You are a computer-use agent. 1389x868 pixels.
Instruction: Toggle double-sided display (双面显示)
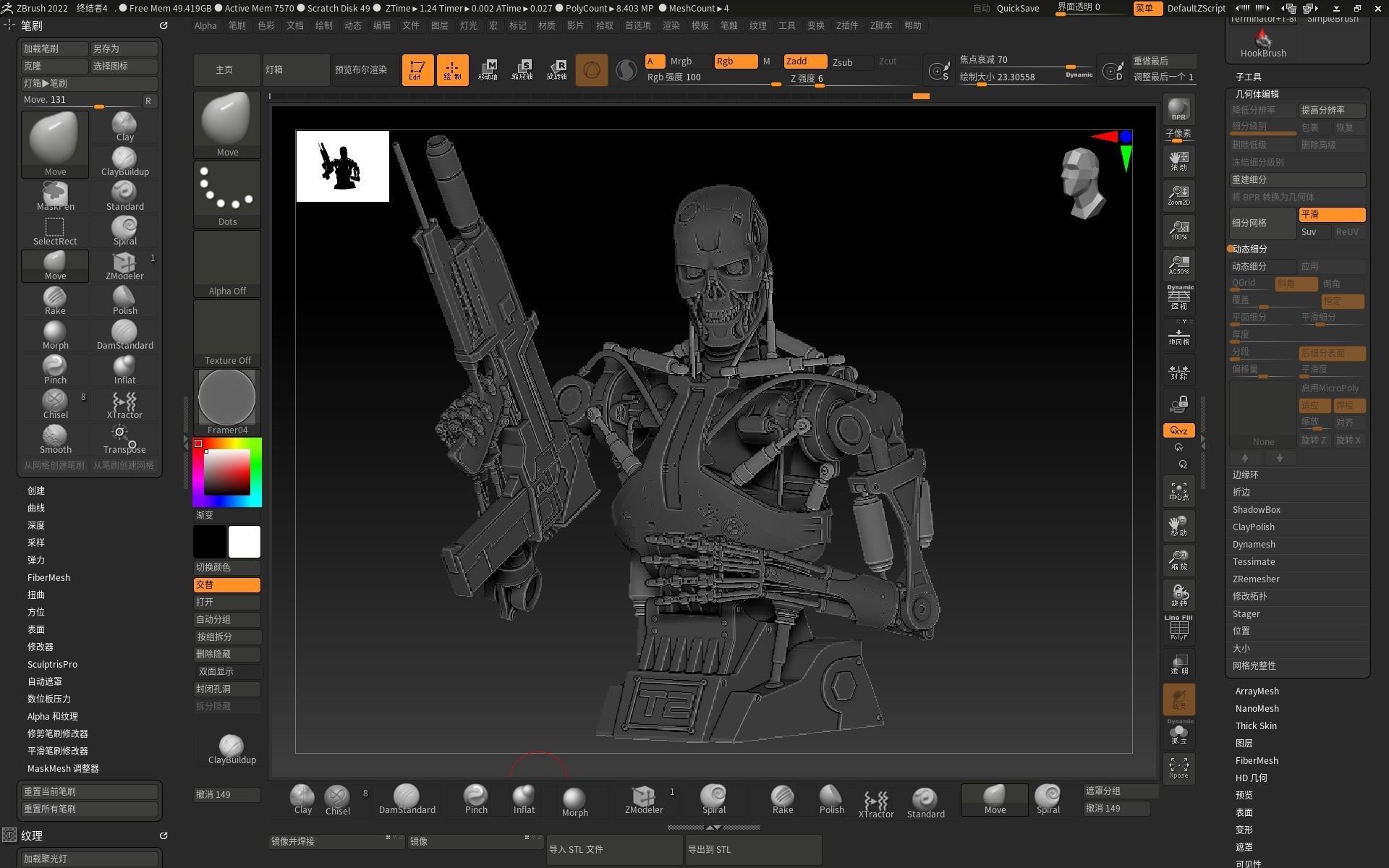coord(226,671)
